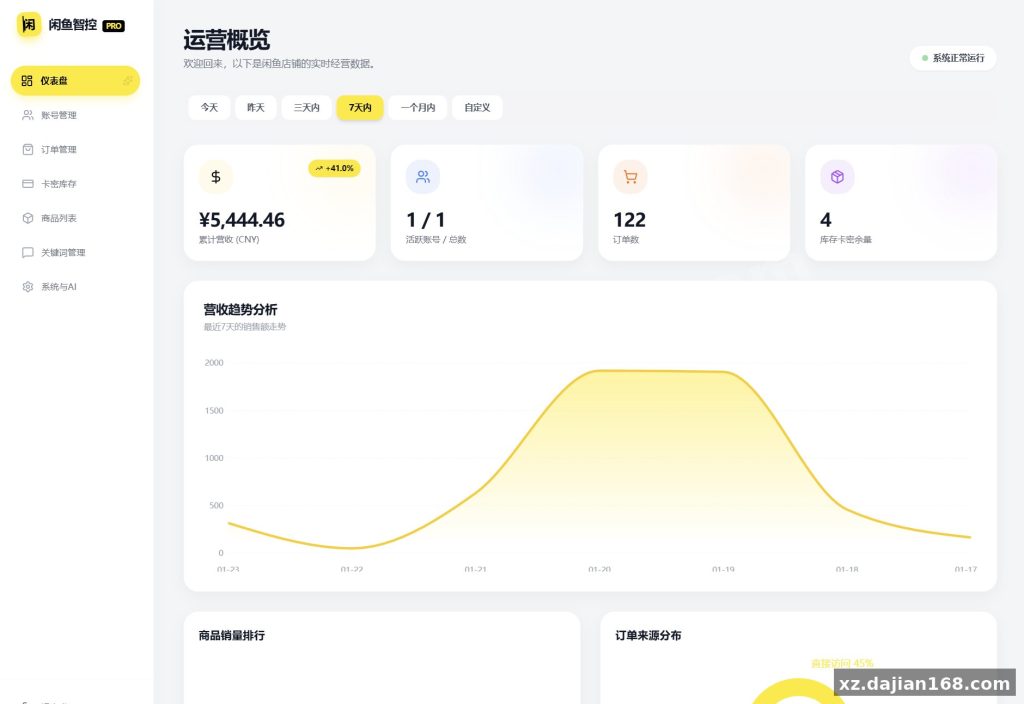Click the 运营概览 page title
Viewport: 1024px width, 704px height.
point(227,40)
